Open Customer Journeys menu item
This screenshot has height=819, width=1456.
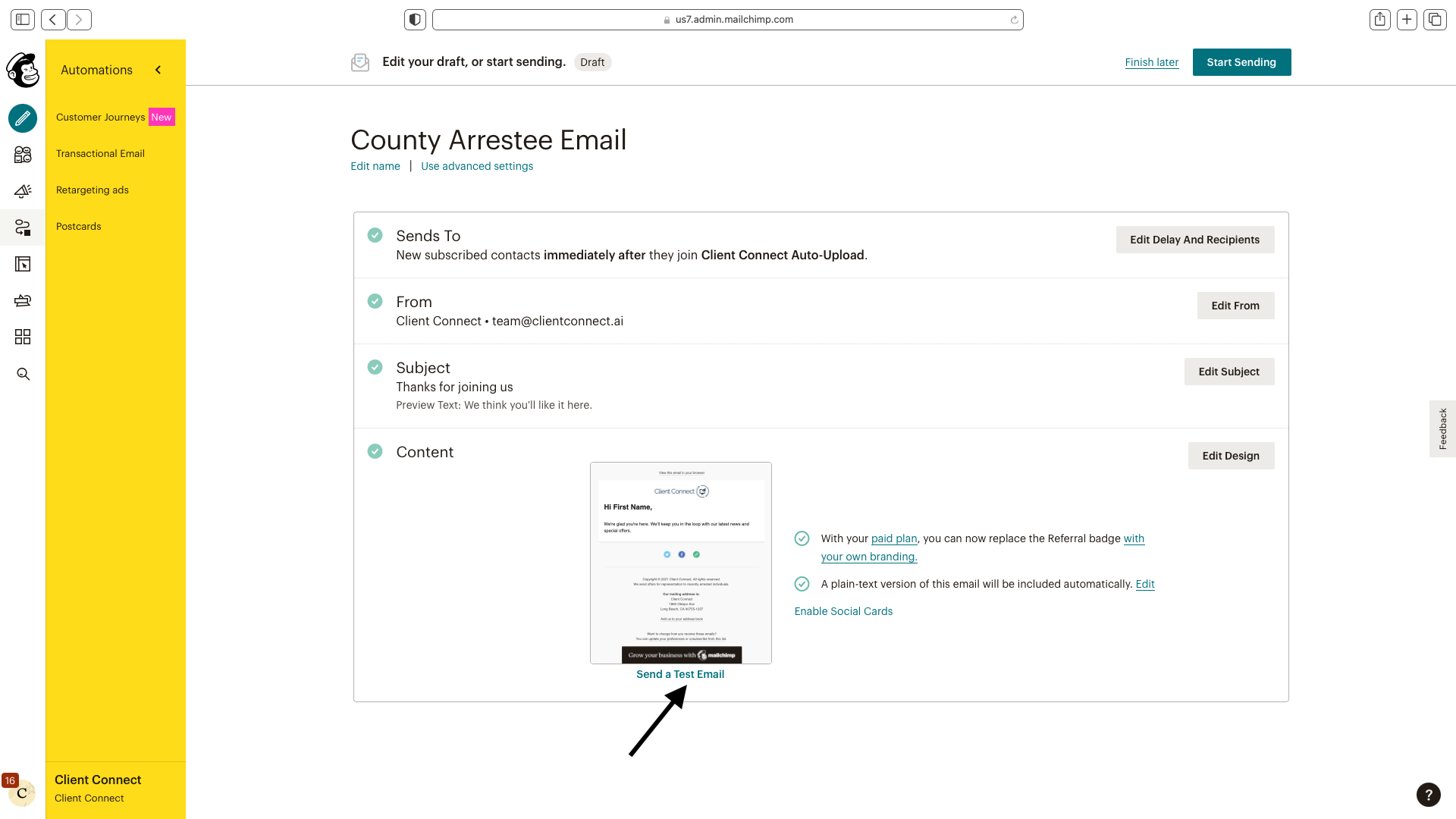(100, 117)
